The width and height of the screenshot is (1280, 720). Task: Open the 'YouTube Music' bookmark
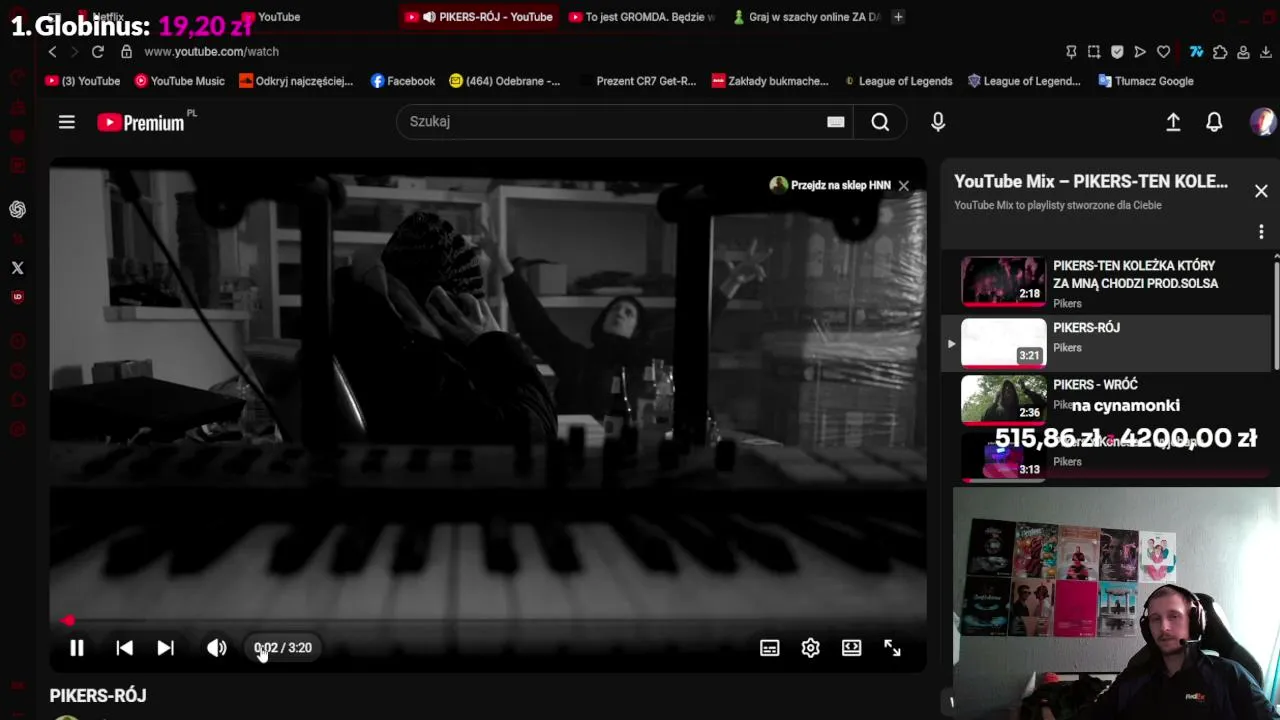180,81
